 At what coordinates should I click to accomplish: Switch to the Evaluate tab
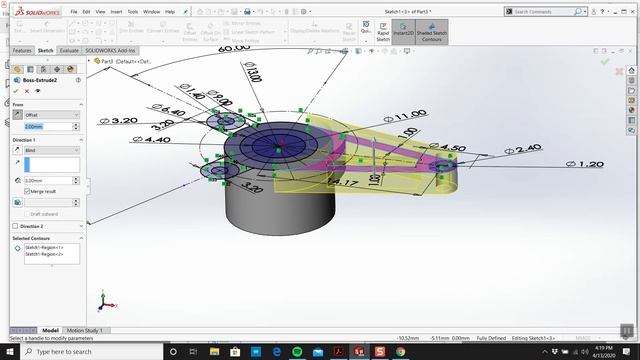pos(69,51)
